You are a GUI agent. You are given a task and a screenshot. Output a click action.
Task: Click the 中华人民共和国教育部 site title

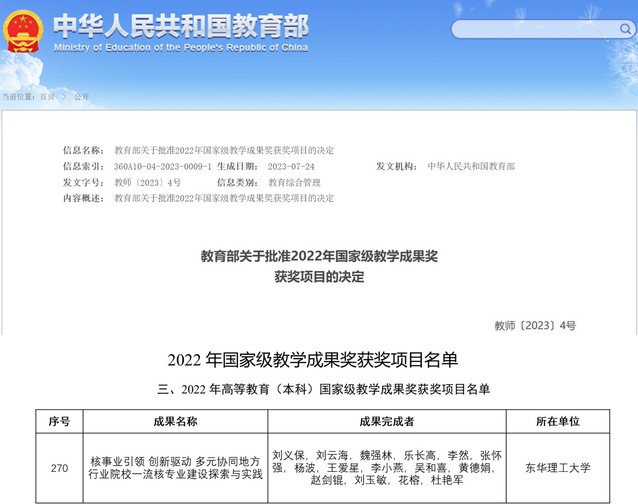coord(181,26)
